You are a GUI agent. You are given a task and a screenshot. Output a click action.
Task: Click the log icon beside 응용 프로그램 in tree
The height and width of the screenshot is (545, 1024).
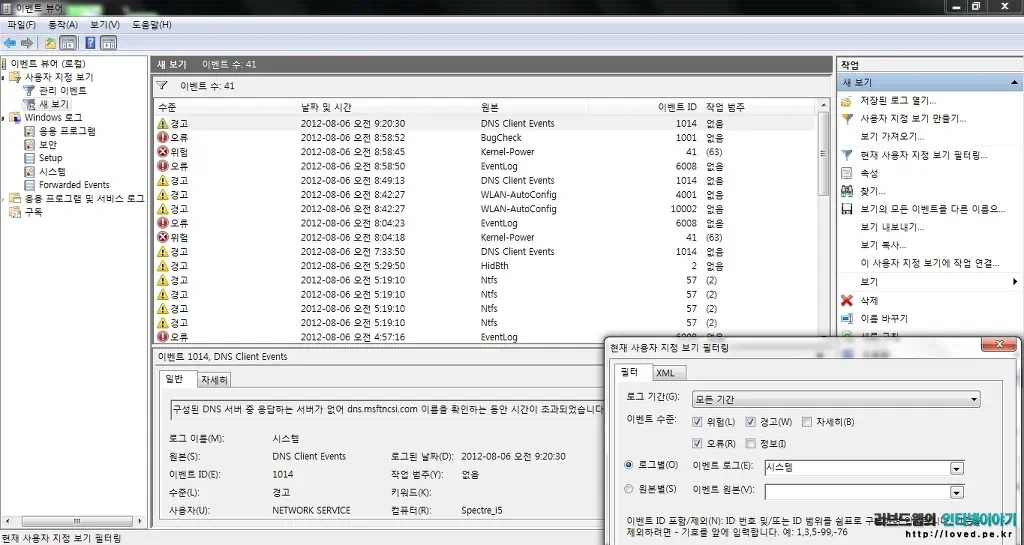point(29,131)
